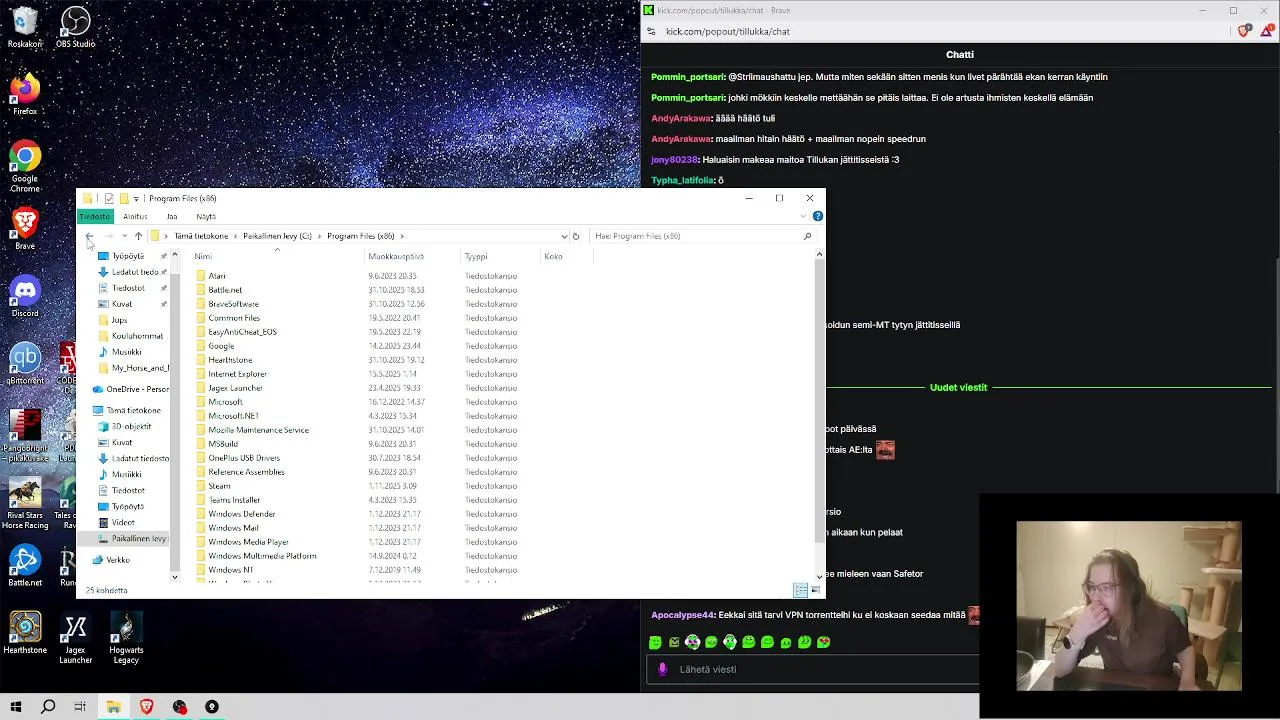Screen dimensions: 1280x720
Task: Switch Explorer to large icons view
Action: [x=815, y=590]
